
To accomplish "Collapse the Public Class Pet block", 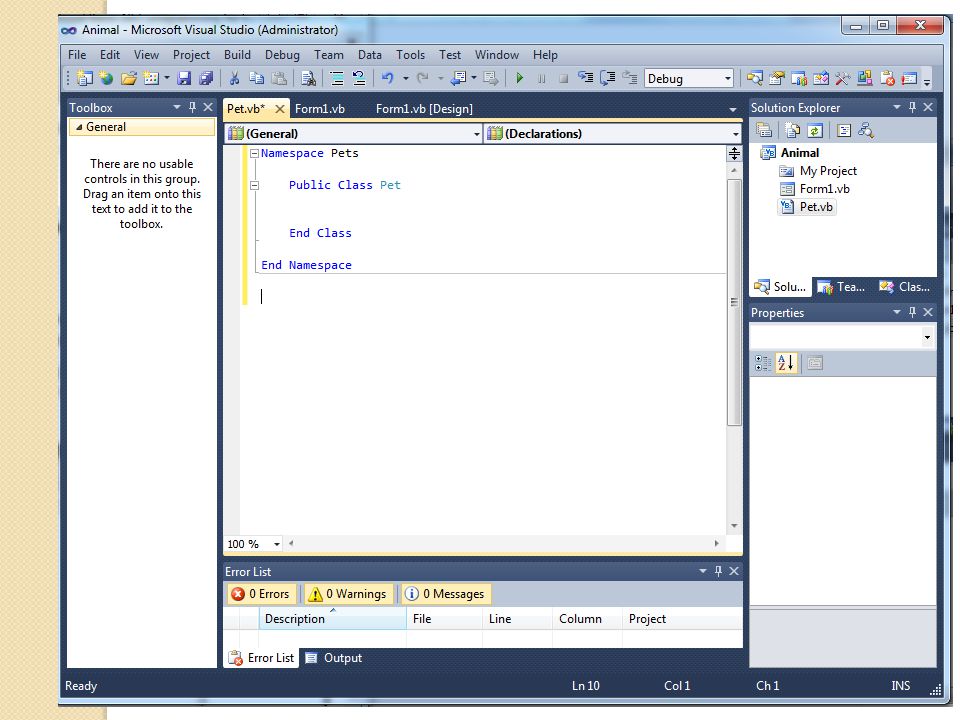I will (254, 186).
